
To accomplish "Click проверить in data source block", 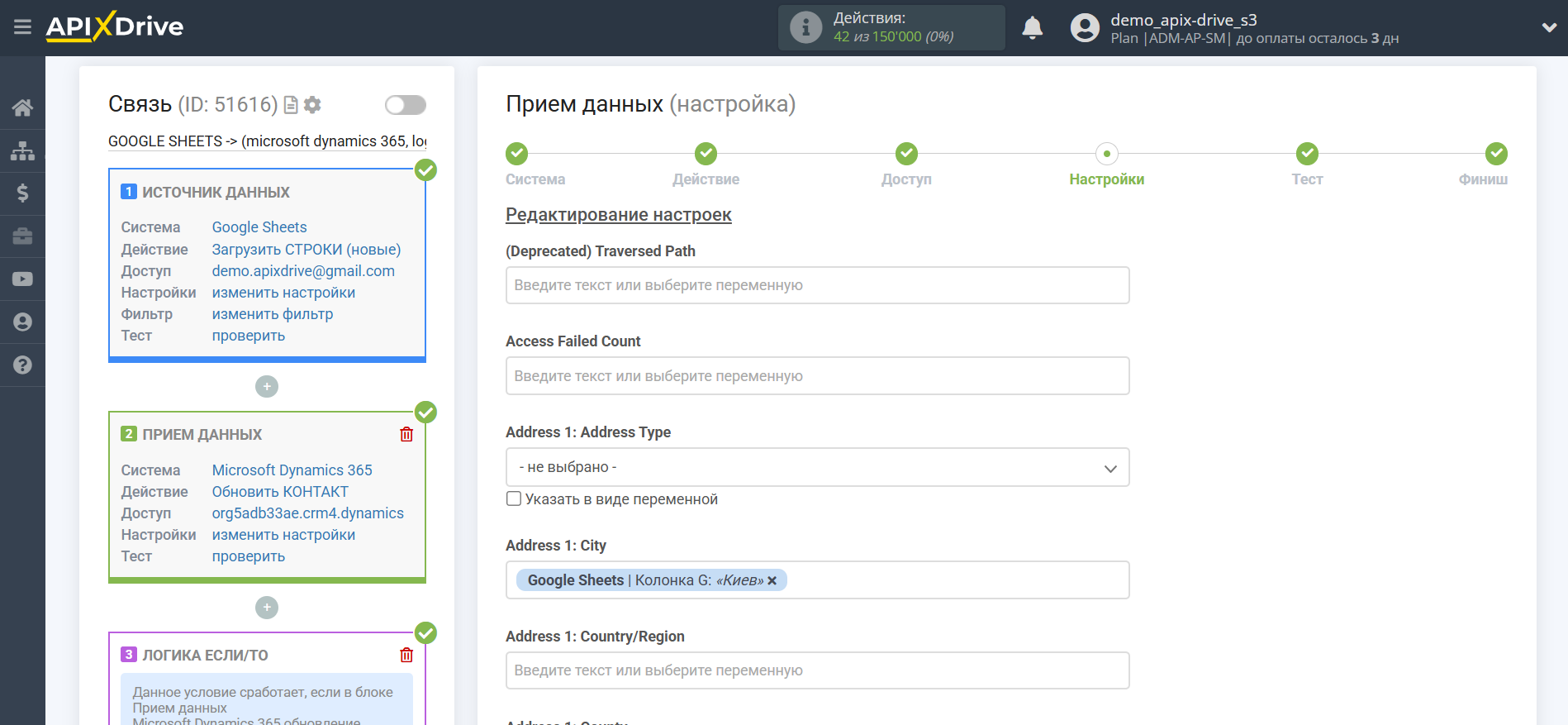I will click(249, 336).
